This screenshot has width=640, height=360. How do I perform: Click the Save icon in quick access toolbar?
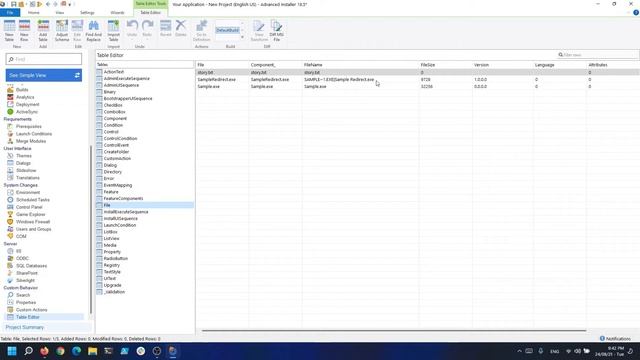click(14, 4)
